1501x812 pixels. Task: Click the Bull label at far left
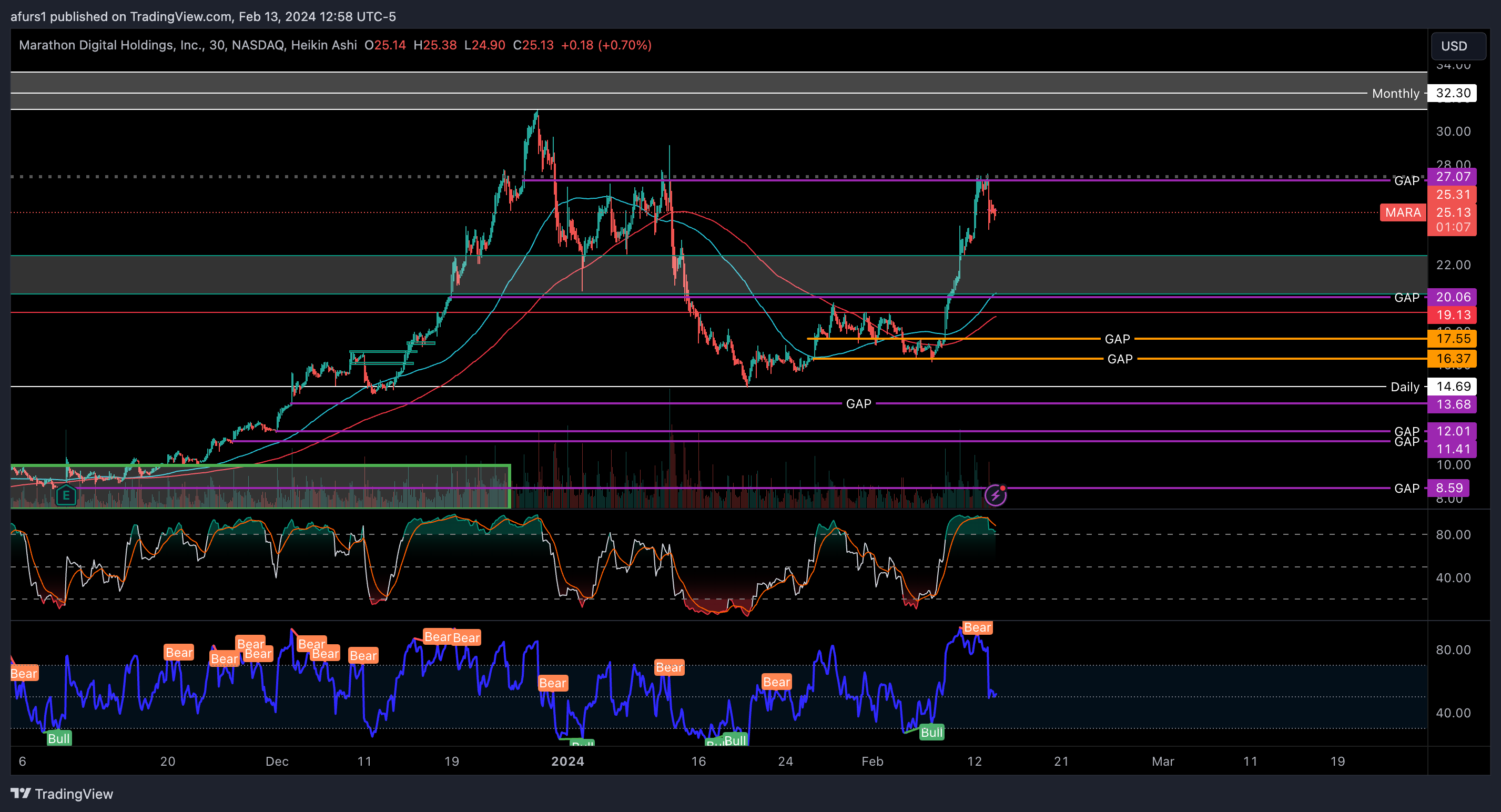coord(58,738)
